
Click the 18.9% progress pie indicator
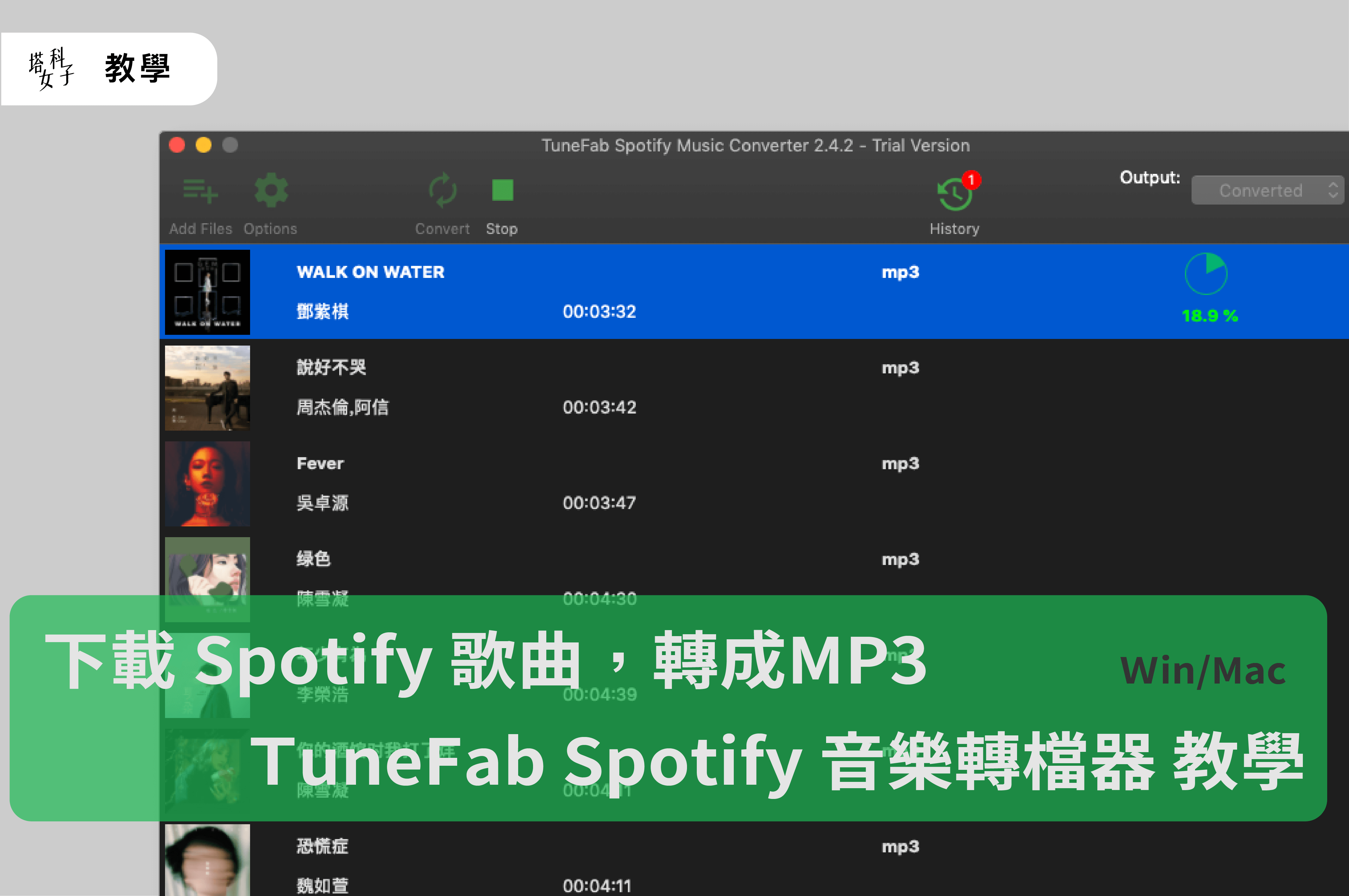point(1205,274)
